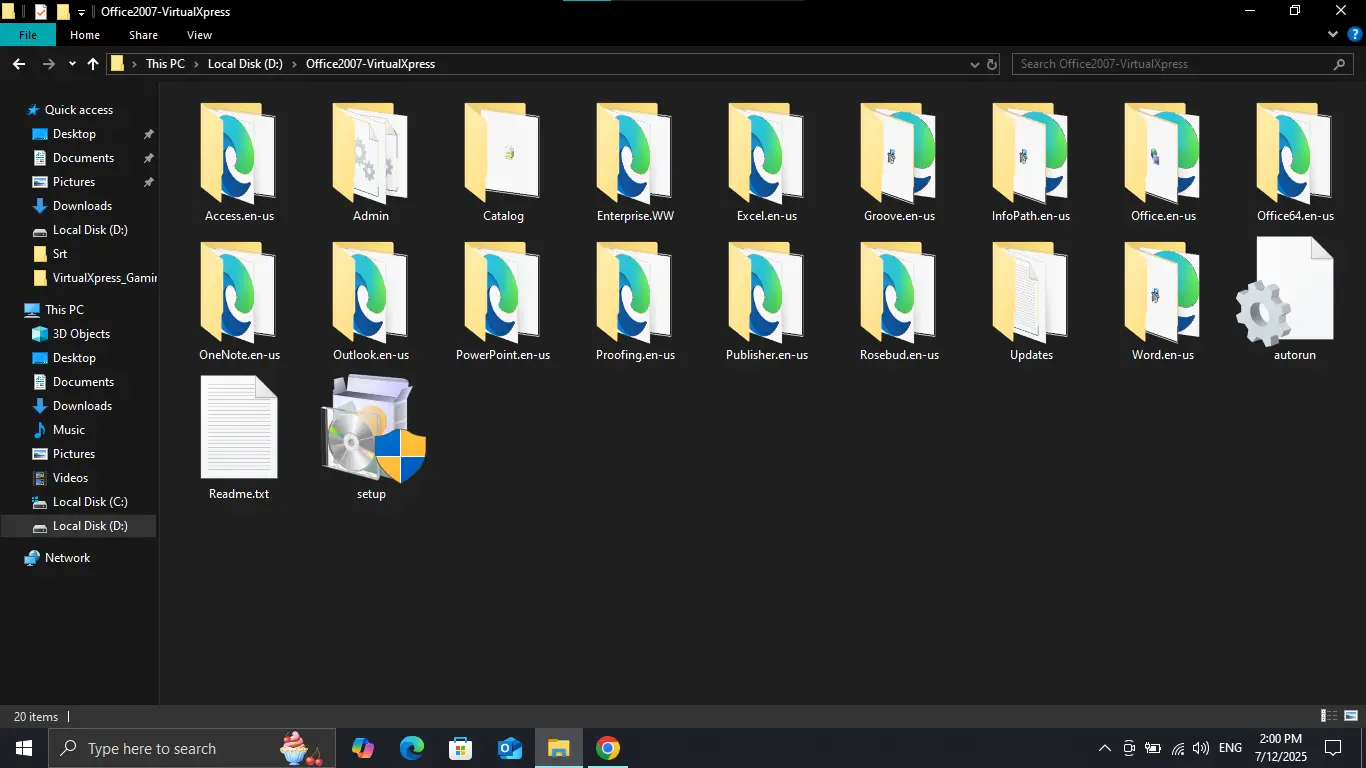1366x768 pixels.
Task: Select the Publisher.en-us folder
Action: pos(767,302)
